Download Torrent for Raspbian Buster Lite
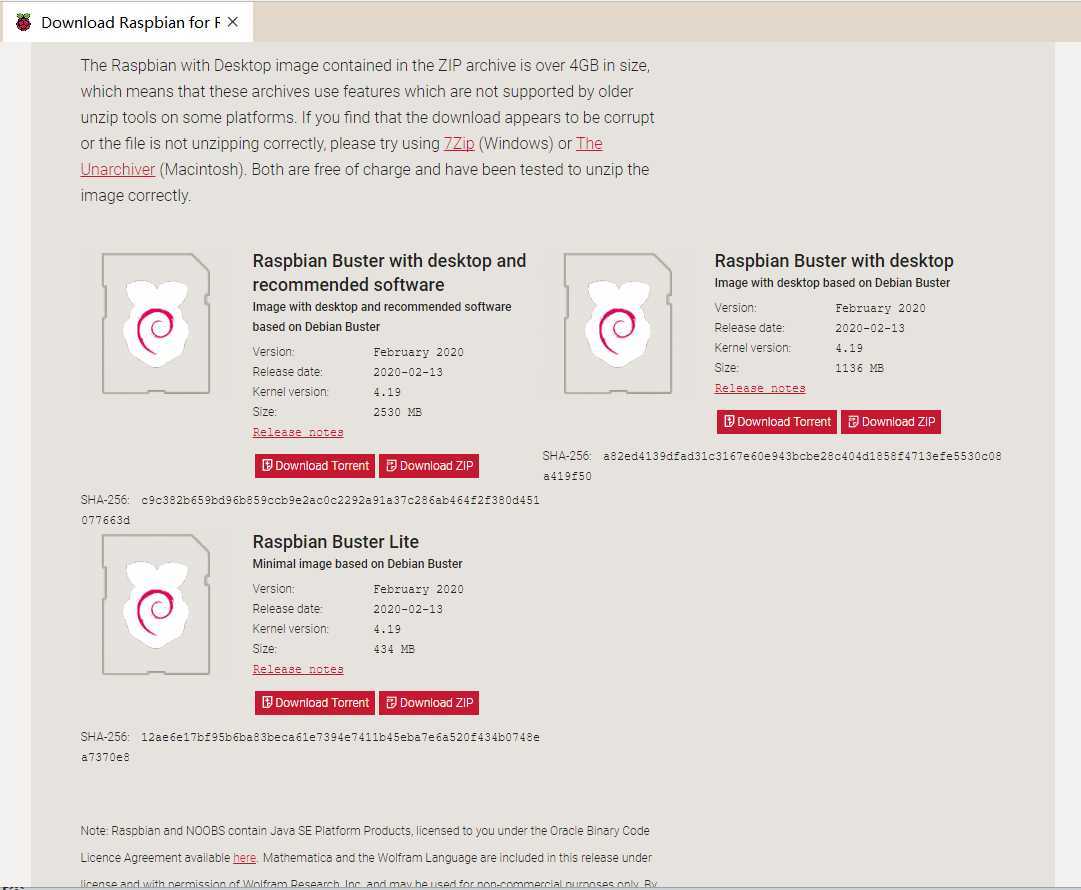The height and width of the screenshot is (890, 1081). coord(314,703)
